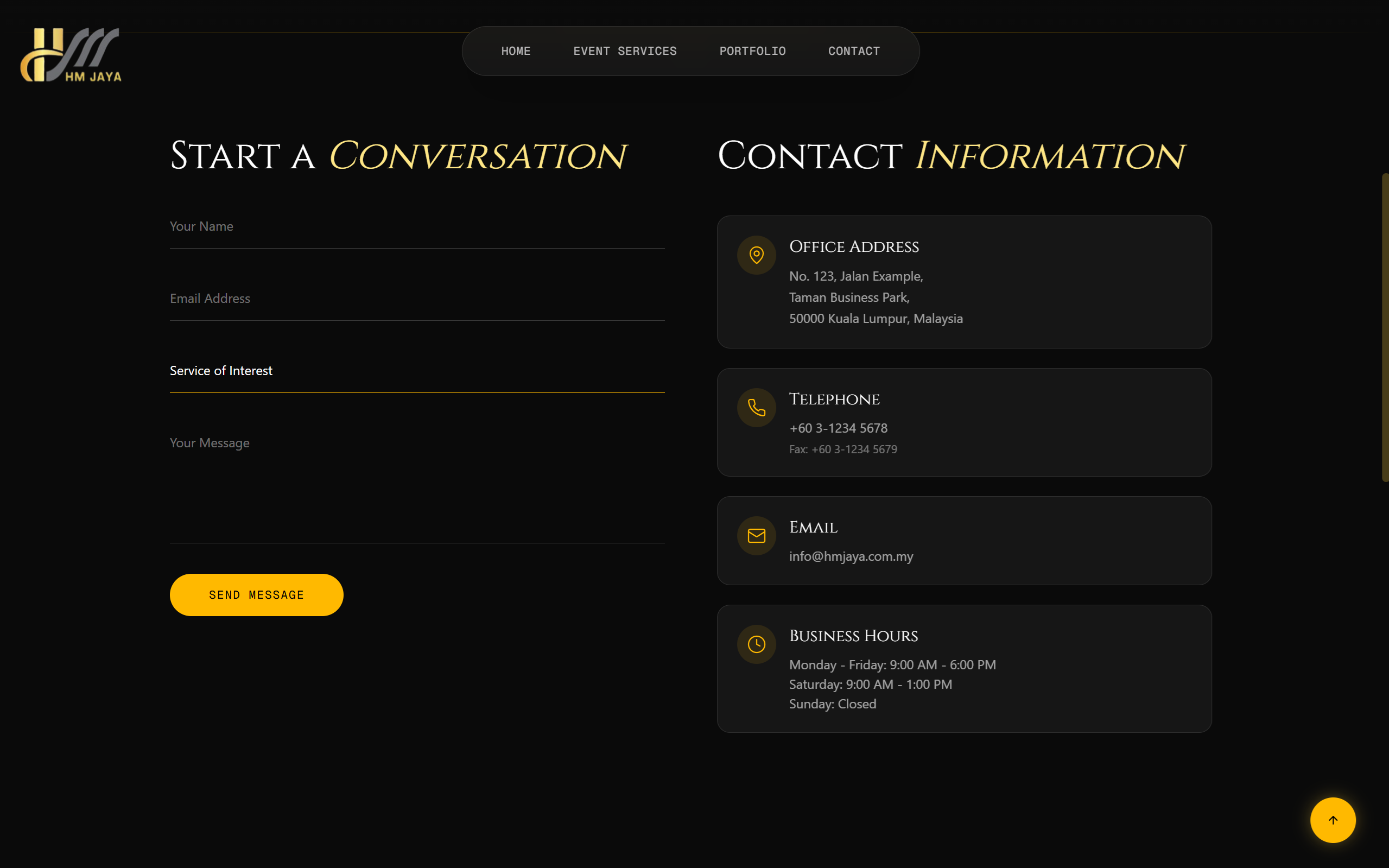Viewport: 1389px width, 868px height.
Task: Click the business hours clock icon
Action: pyautogui.click(x=756, y=644)
